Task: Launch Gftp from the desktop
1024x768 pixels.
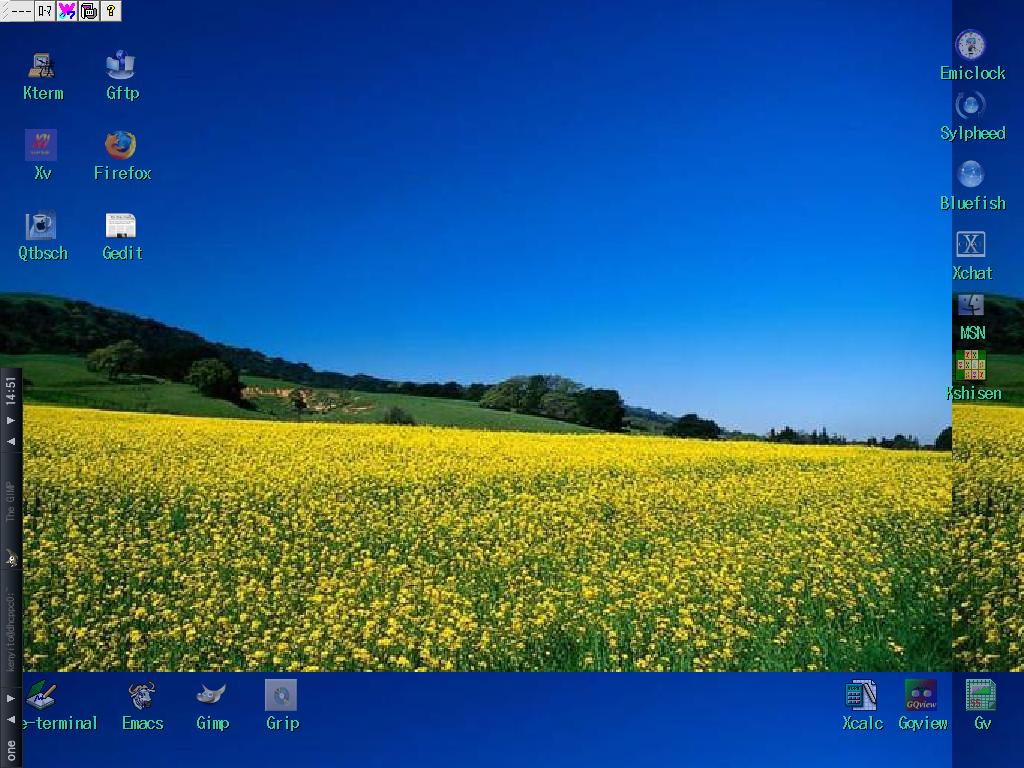Action: click(121, 67)
